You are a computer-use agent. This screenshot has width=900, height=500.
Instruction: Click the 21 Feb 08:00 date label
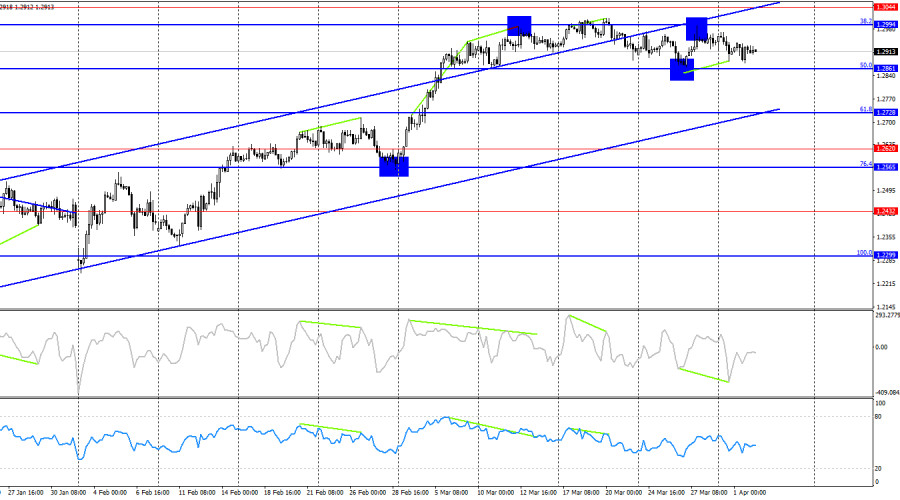(325, 493)
